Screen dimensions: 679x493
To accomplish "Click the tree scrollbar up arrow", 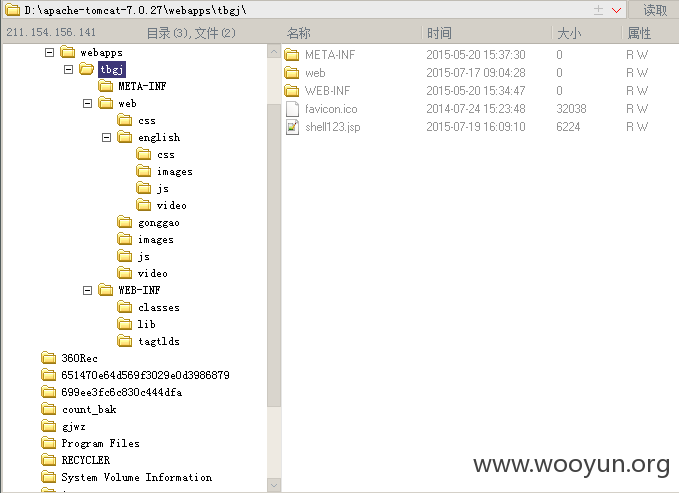I will pos(274,52).
